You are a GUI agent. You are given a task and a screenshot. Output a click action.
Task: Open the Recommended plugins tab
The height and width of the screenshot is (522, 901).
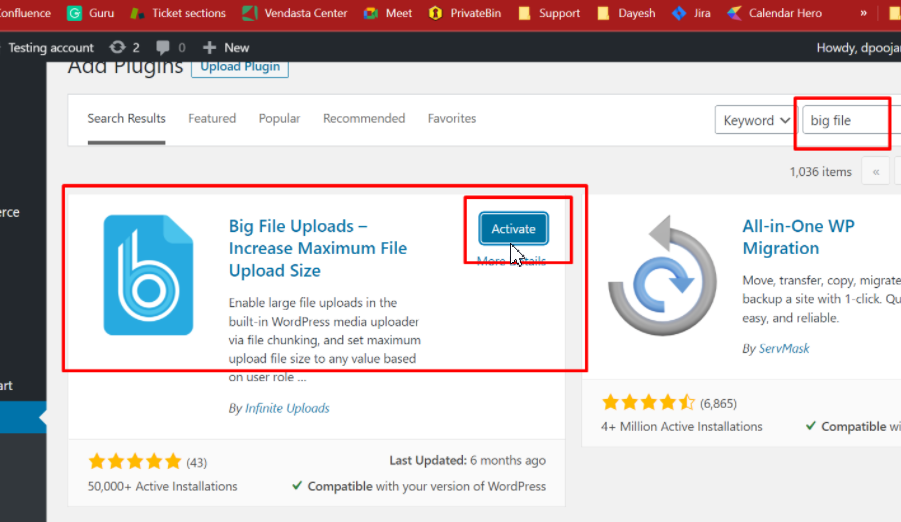pyautogui.click(x=364, y=118)
